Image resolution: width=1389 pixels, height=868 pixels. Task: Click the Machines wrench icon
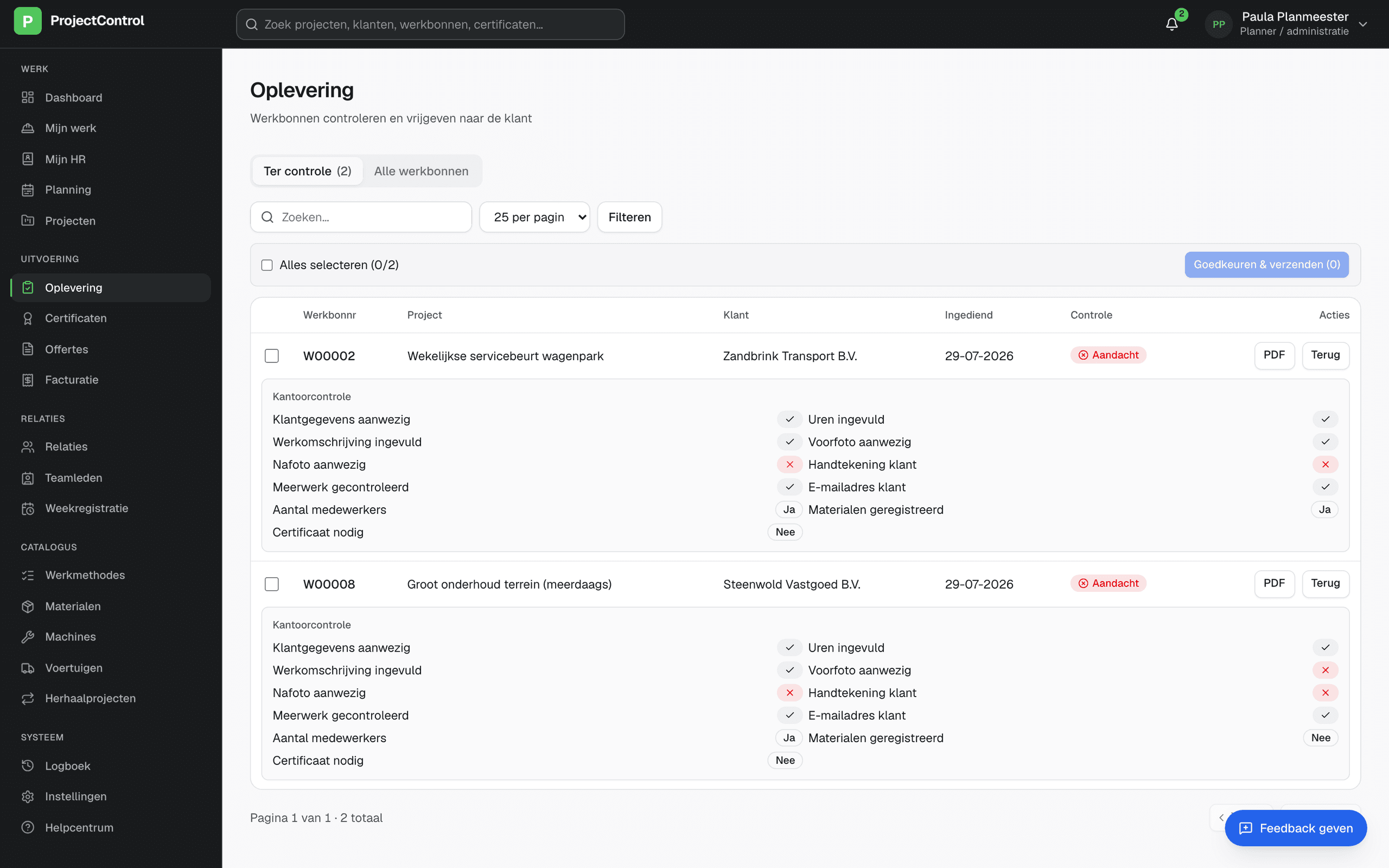tap(28, 637)
